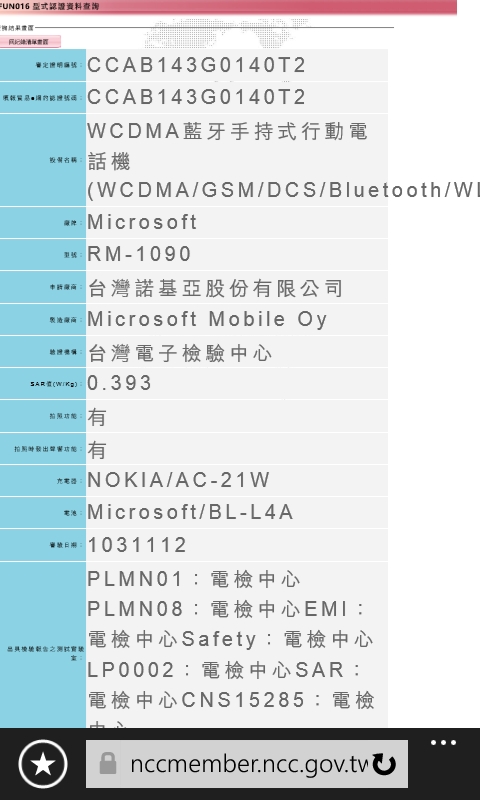Select the Microsoft Mobile Oy manufacturer
This screenshot has width=480, height=800.
[x=207, y=319]
